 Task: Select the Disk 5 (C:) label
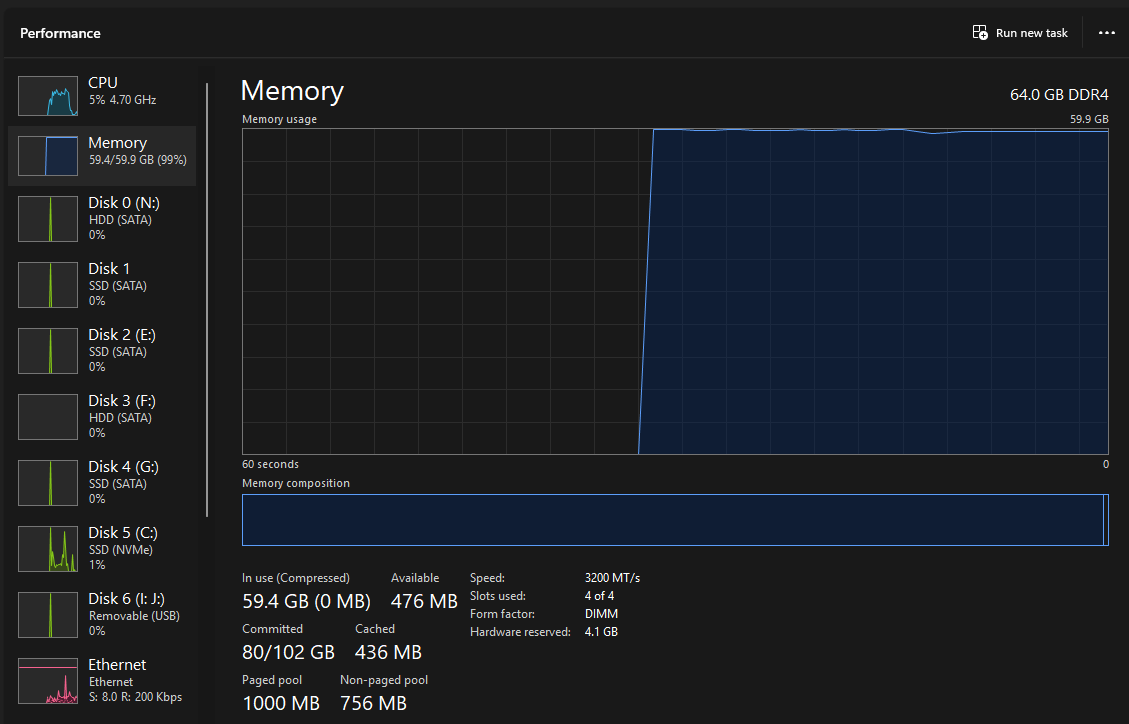pyautogui.click(x=122, y=533)
